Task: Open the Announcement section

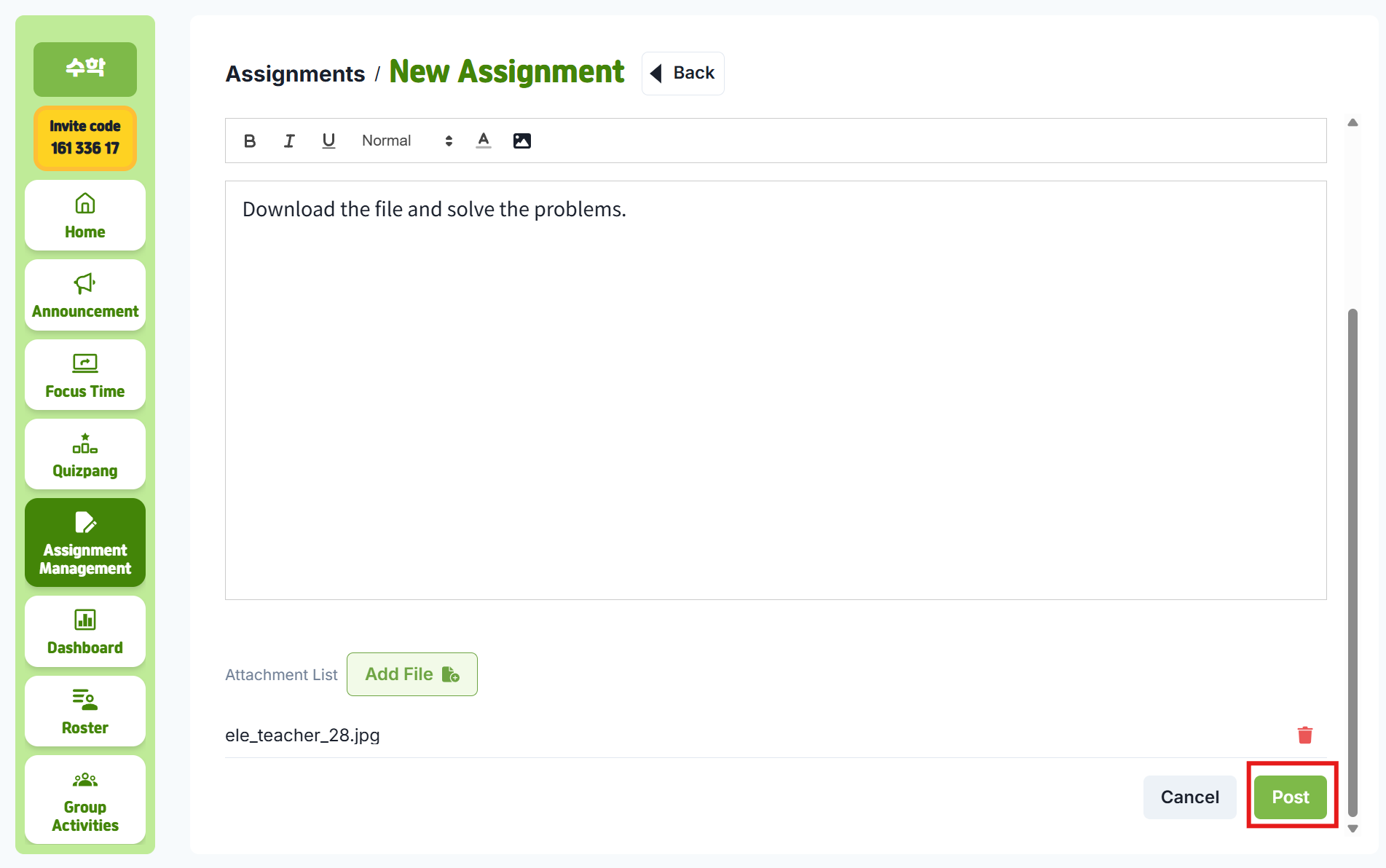Action: 85,296
